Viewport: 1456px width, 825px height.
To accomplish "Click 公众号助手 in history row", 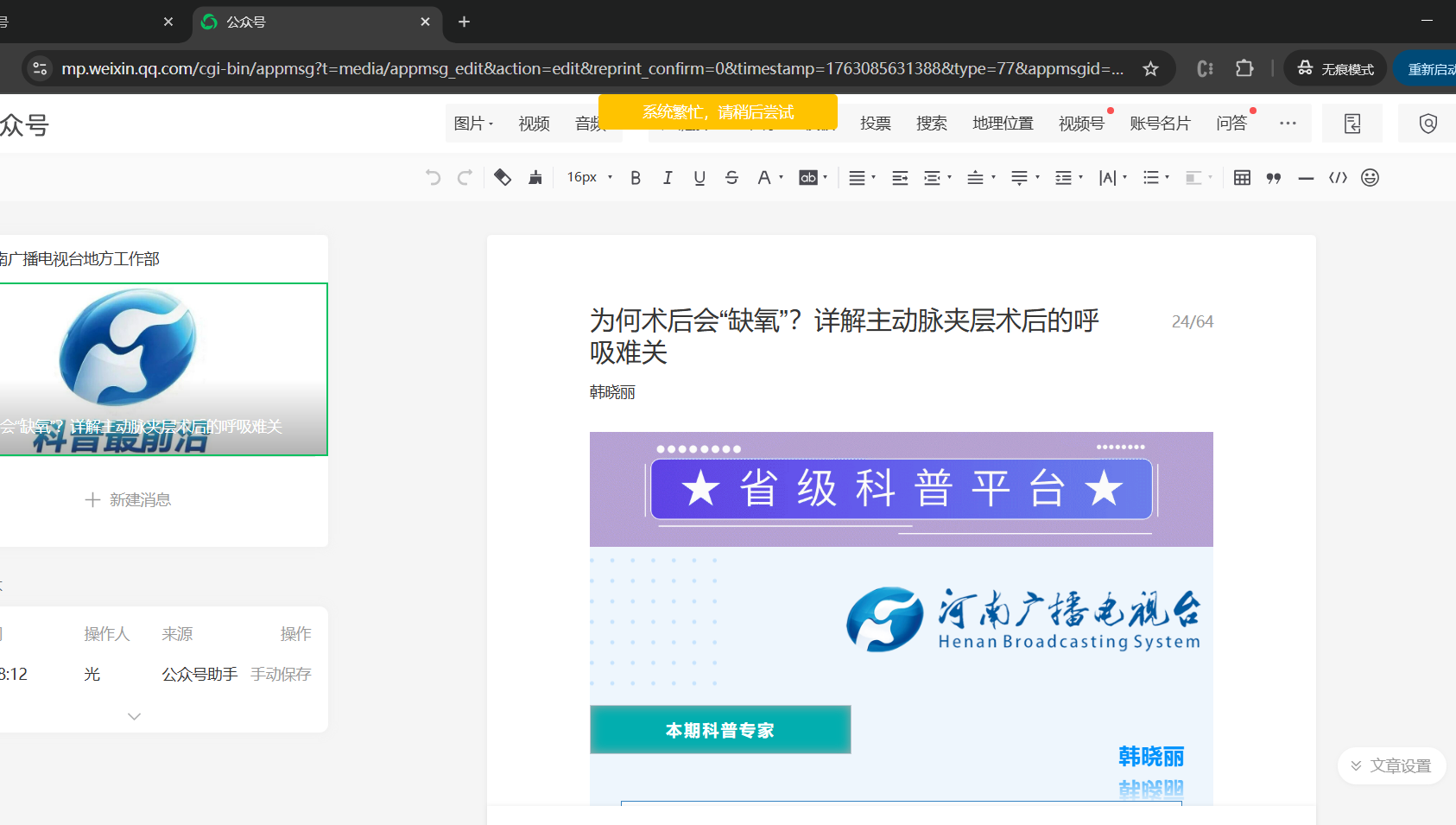I will click(x=199, y=674).
